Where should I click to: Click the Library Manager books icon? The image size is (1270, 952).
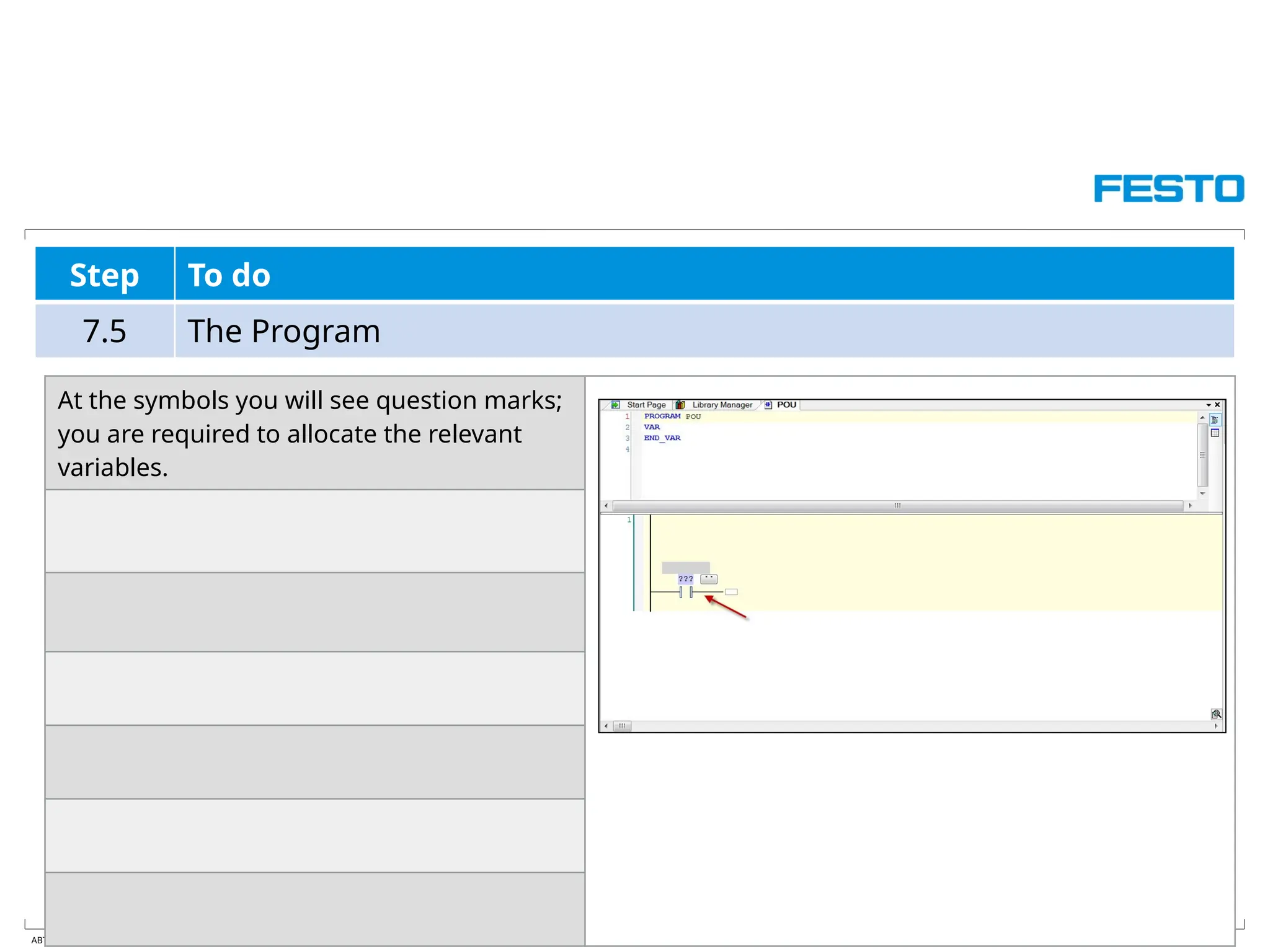click(x=680, y=405)
